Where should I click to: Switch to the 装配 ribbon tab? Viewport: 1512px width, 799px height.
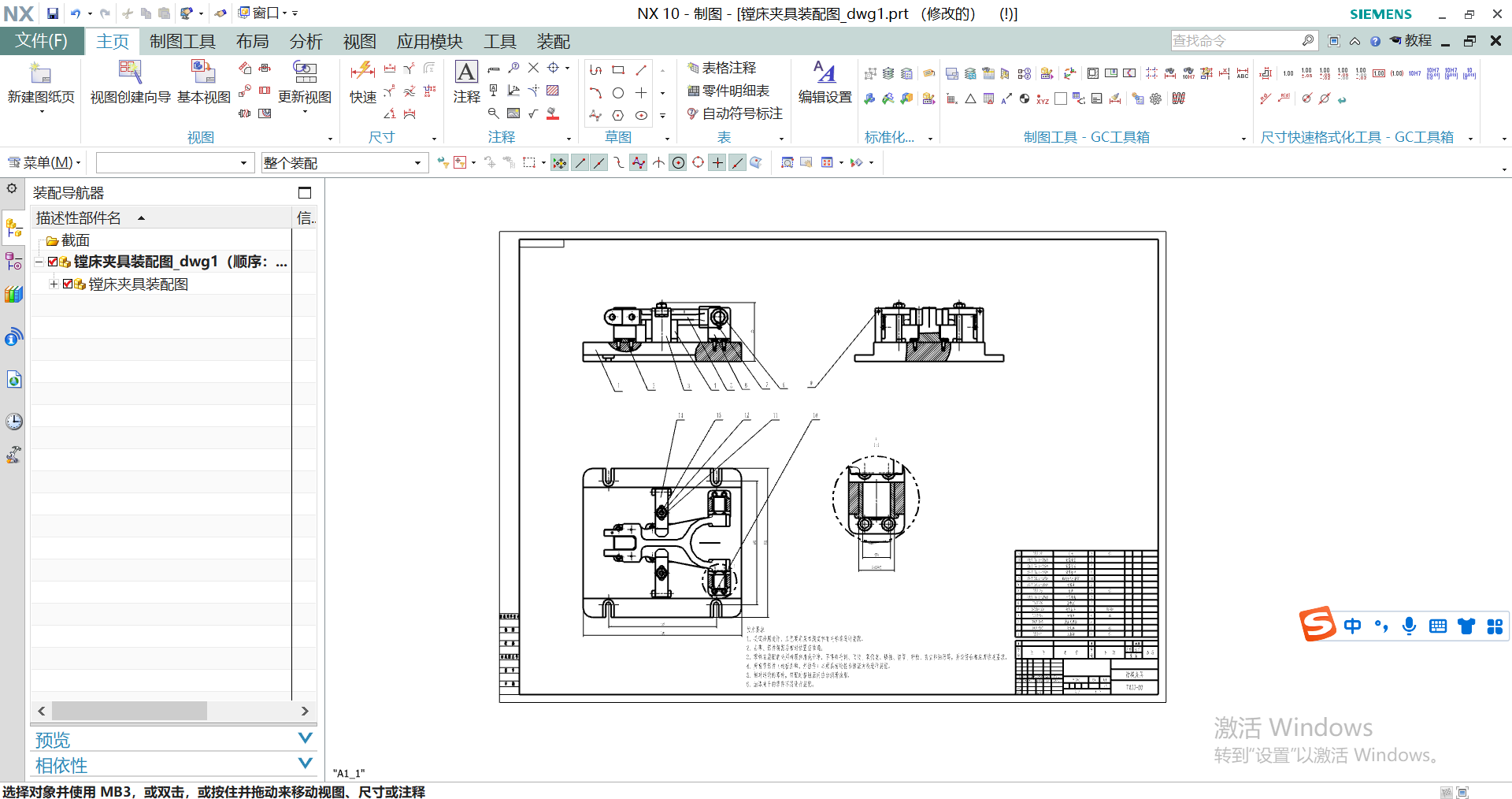coord(554,42)
